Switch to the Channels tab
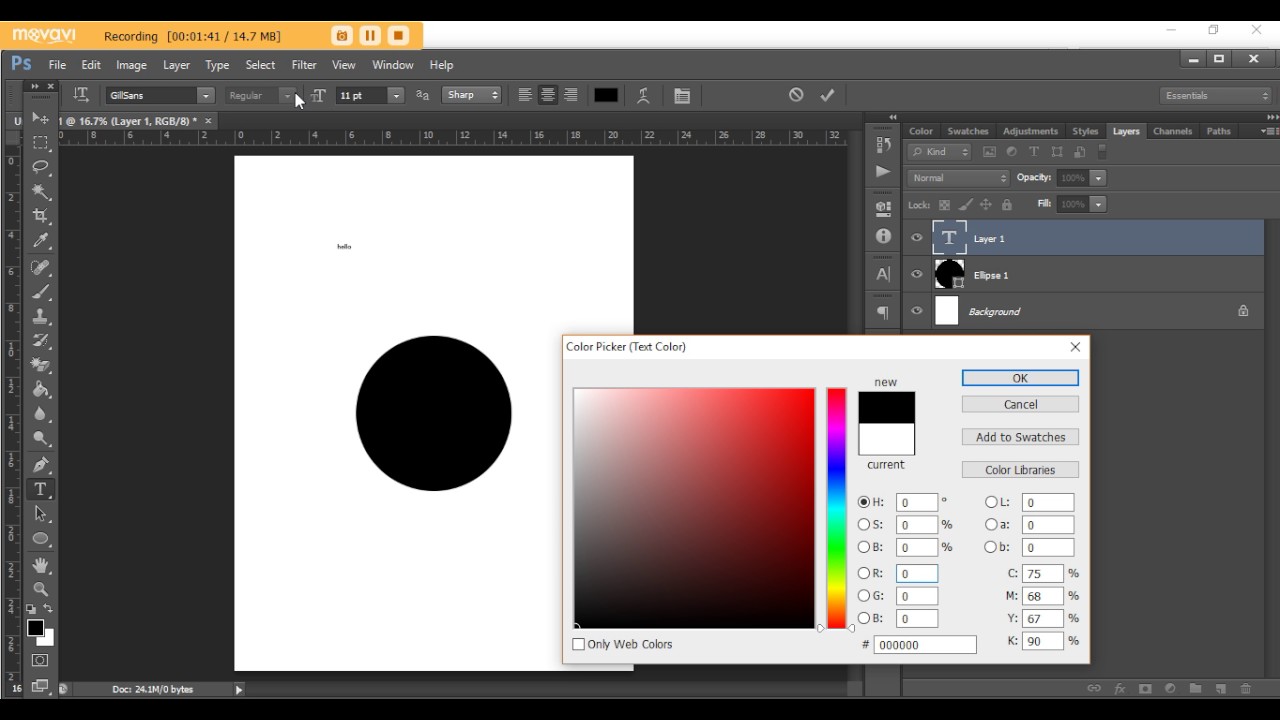The image size is (1280, 720). 1172,131
